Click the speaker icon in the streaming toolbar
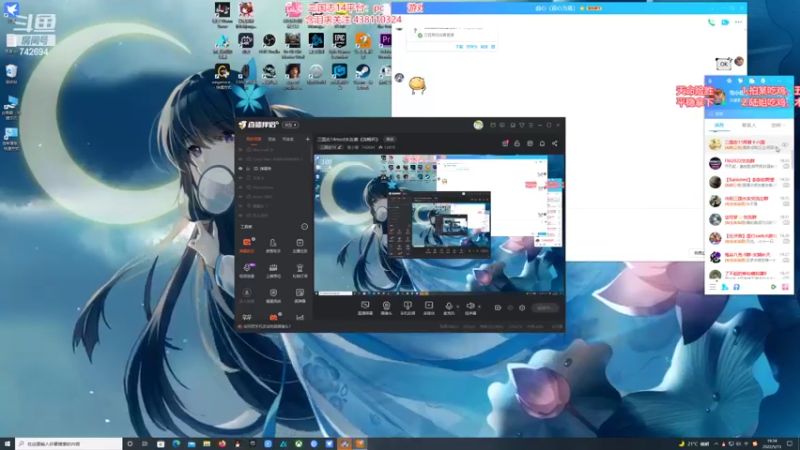Screen dimensions: 800x450 point(470,306)
